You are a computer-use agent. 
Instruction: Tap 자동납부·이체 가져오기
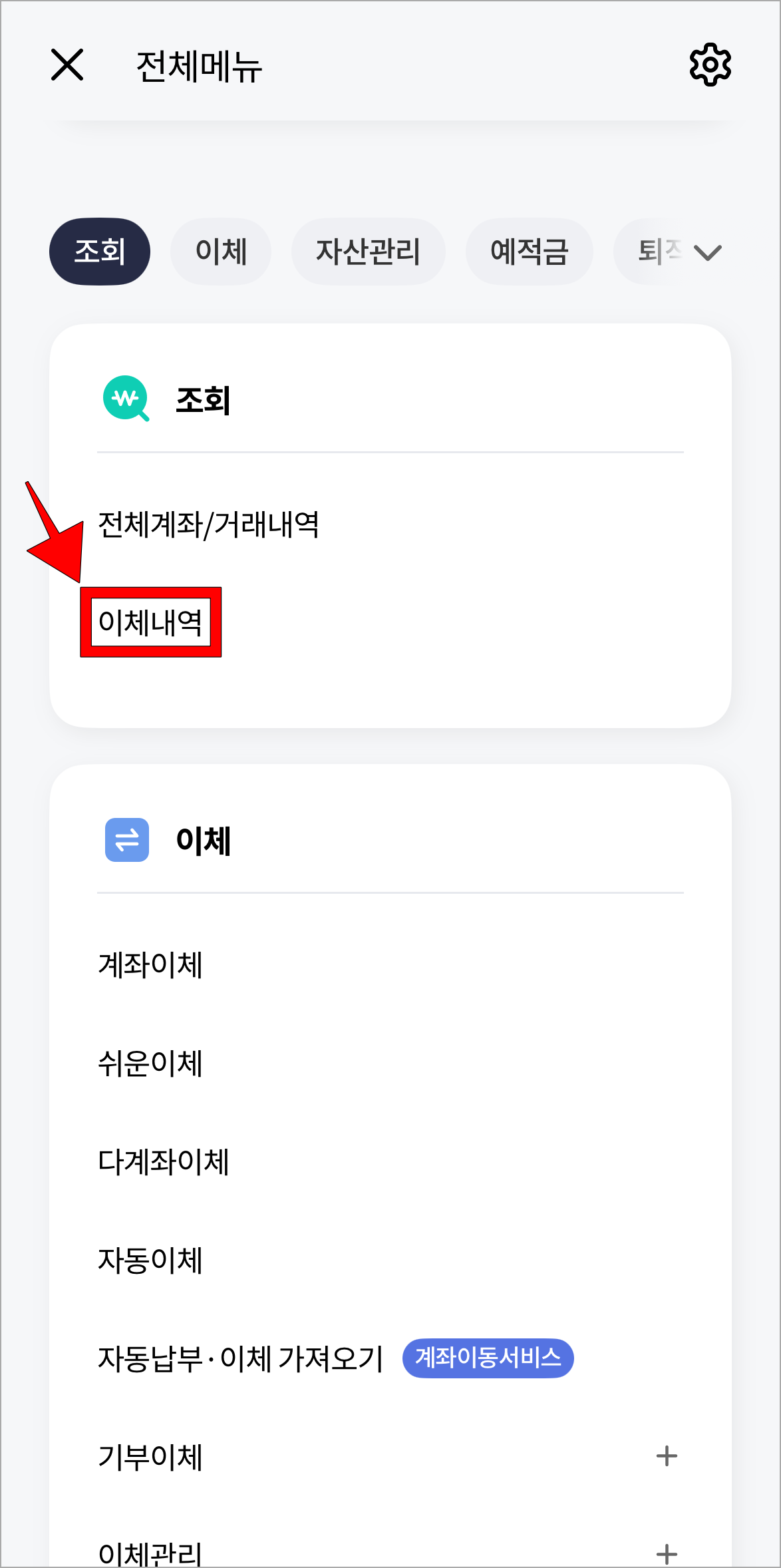pos(241,1358)
